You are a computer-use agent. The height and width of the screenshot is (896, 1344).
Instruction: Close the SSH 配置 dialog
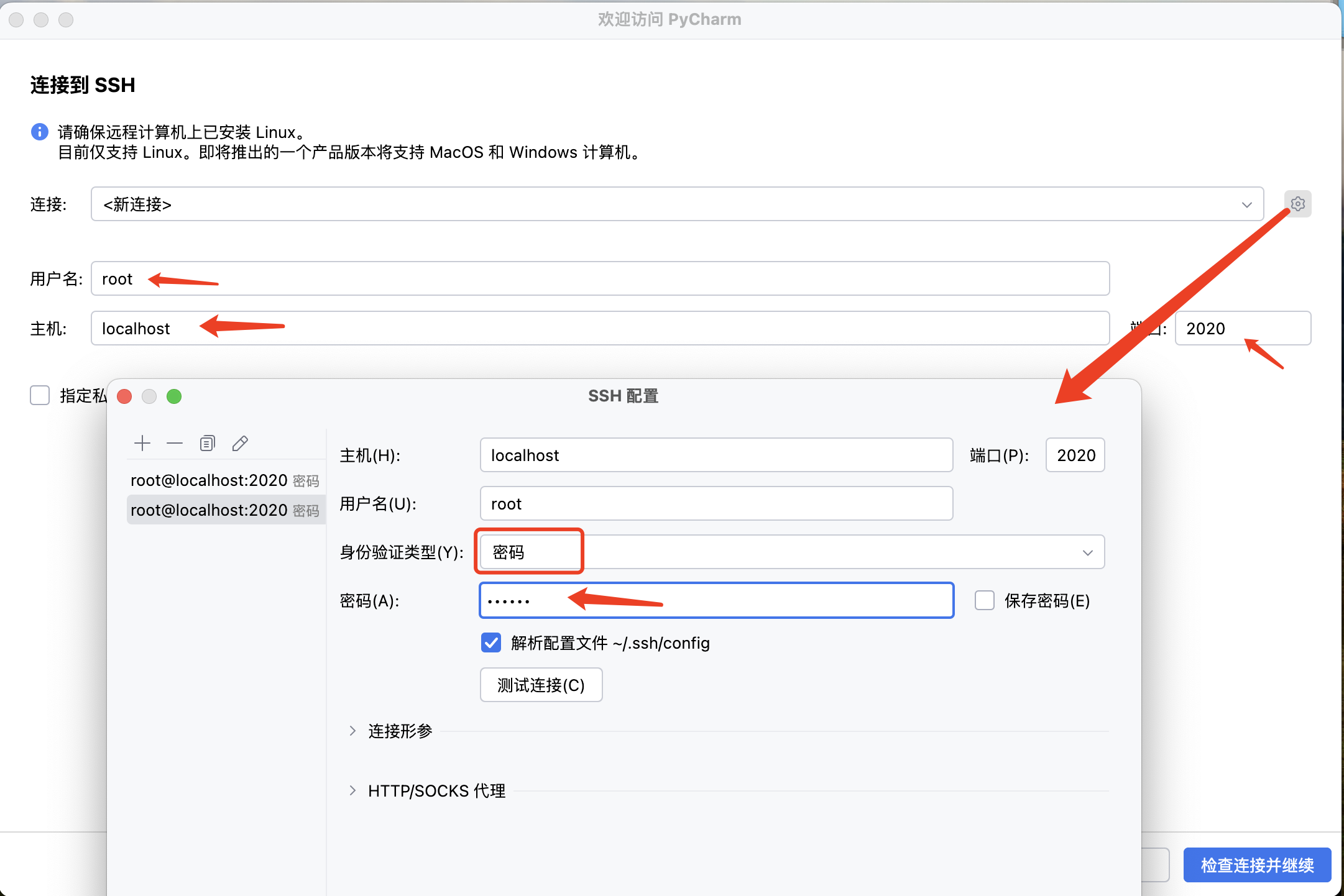click(x=124, y=396)
